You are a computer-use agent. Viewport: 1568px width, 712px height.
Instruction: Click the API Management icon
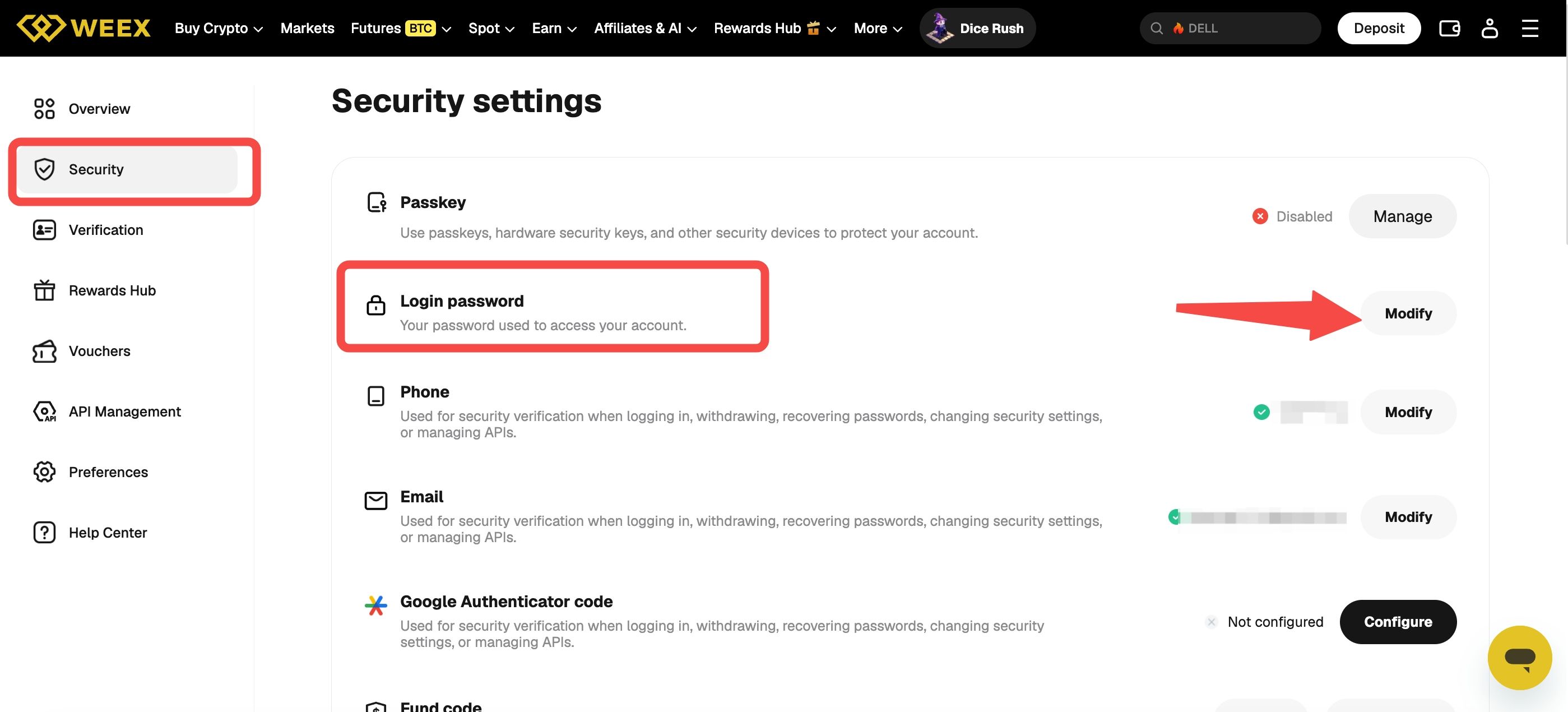click(44, 412)
